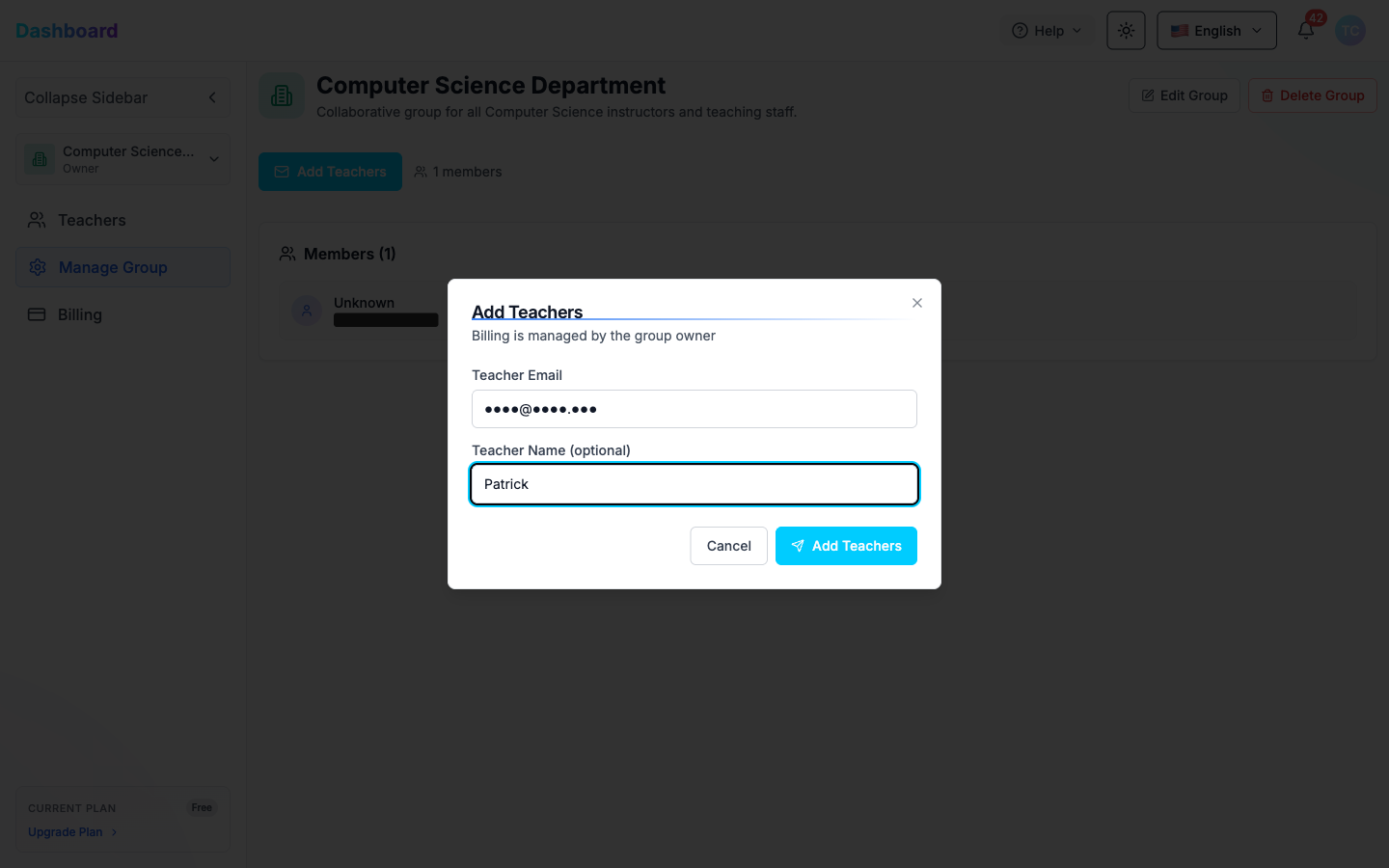Viewport: 1389px width, 868px height.
Task: Open the Billing sidebar item
Action: coord(79,314)
